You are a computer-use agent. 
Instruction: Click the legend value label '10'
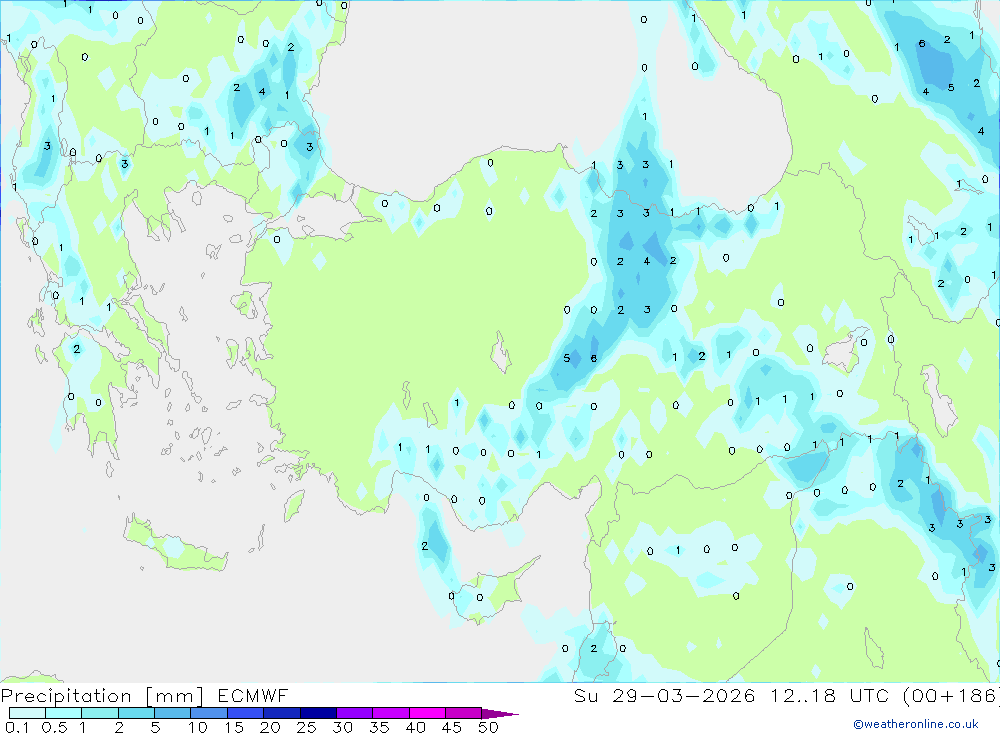point(198,727)
